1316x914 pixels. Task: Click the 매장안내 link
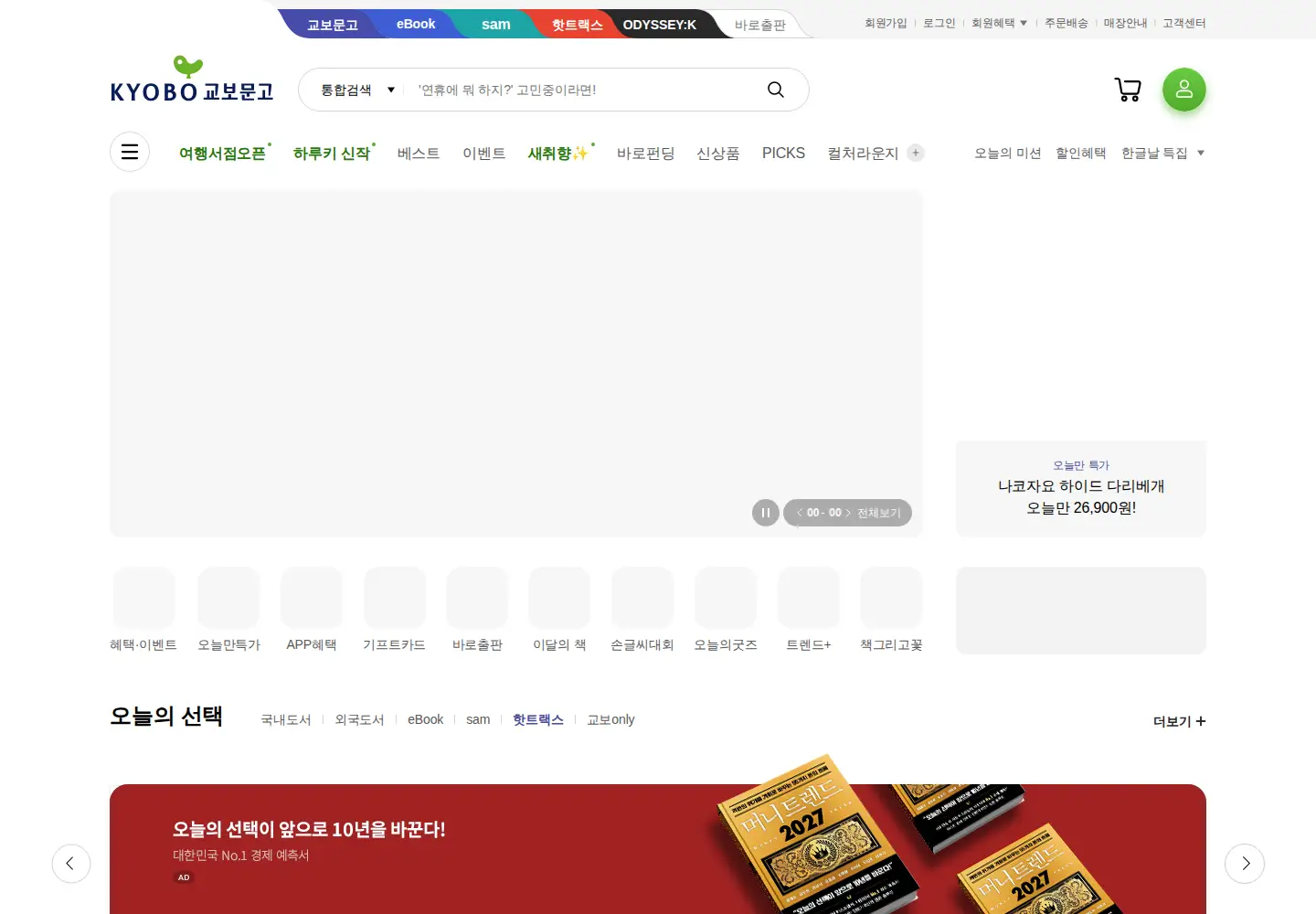coord(1125,23)
